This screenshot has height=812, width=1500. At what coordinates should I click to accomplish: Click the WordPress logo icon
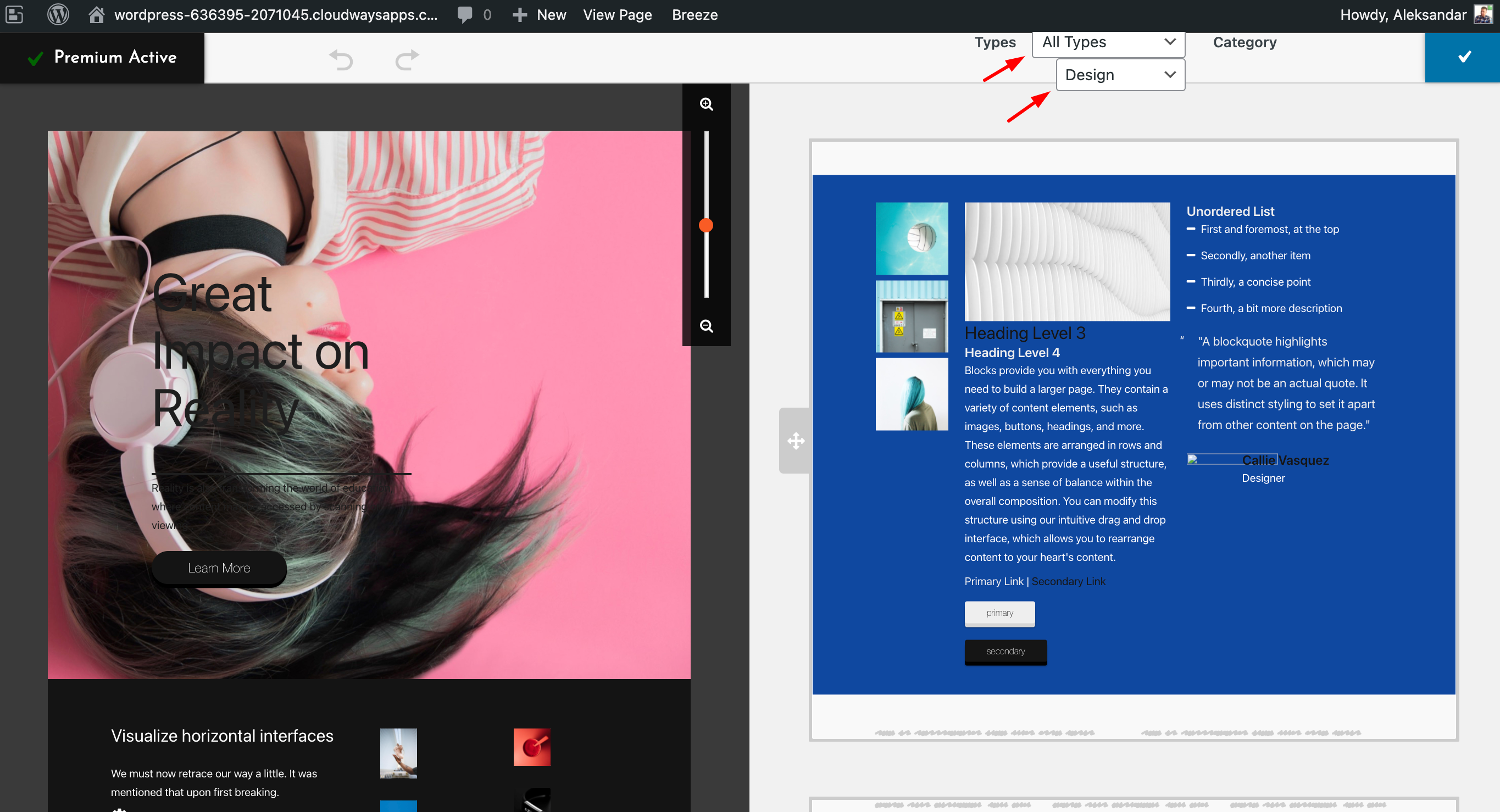tap(58, 14)
